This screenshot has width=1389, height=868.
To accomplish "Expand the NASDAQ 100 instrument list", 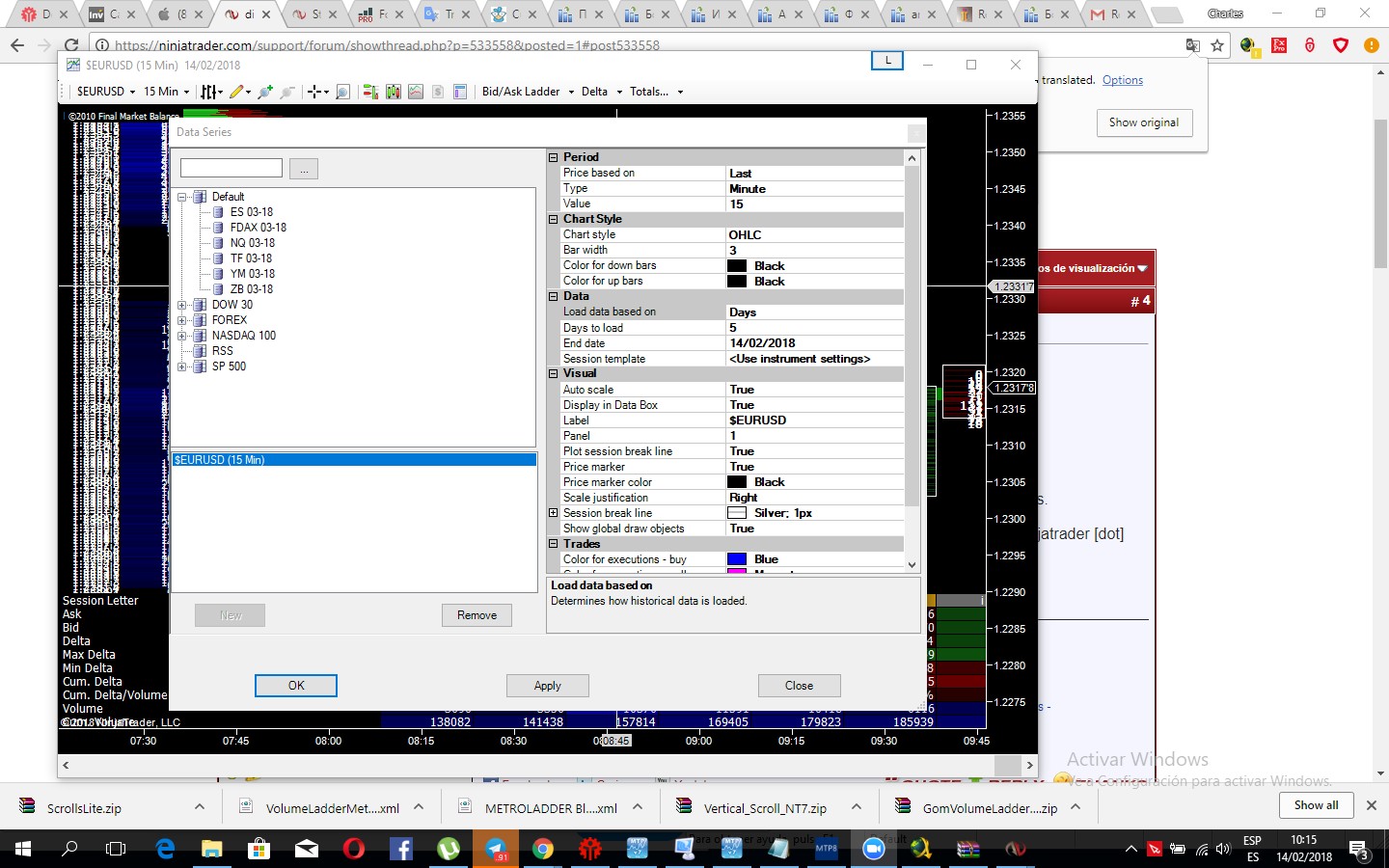I will (181, 336).
